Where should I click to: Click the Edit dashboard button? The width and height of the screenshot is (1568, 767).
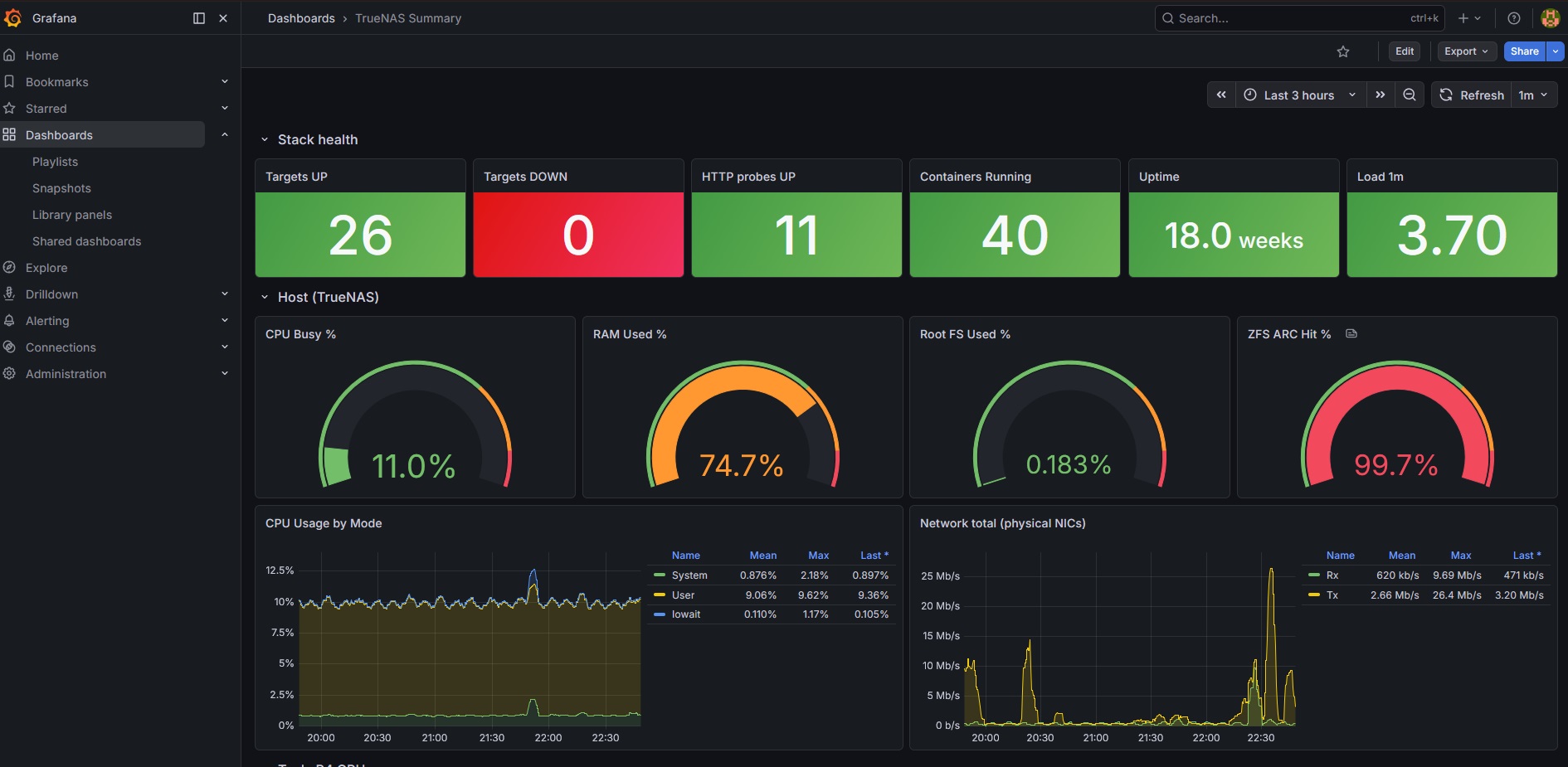point(1405,51)
